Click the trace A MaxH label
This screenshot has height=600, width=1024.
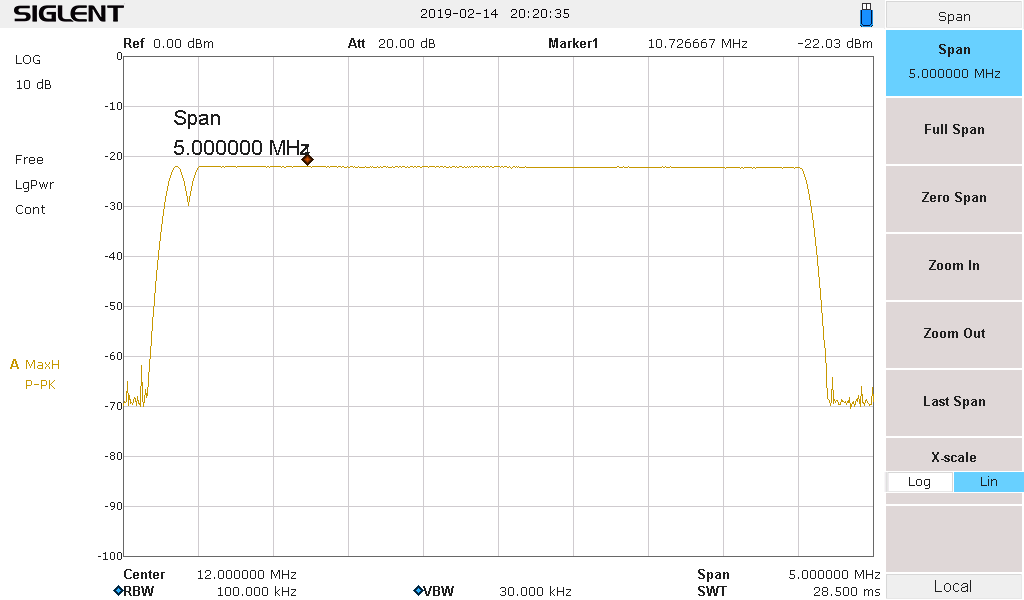(x=35, y=365)
